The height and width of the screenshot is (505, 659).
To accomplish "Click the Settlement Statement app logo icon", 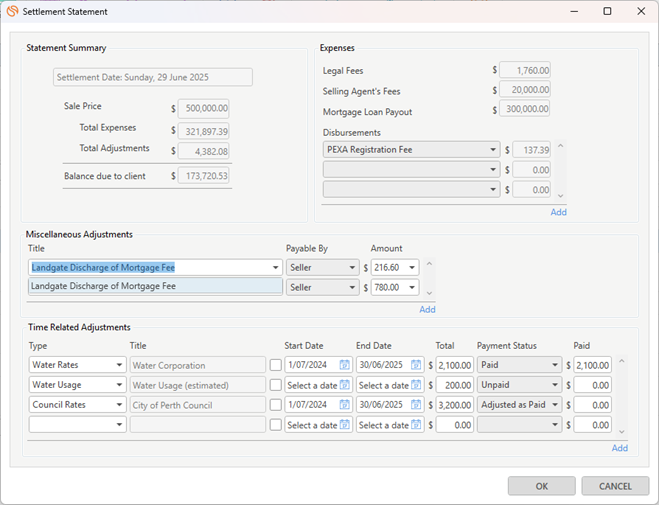I will [x=12, y=11].
